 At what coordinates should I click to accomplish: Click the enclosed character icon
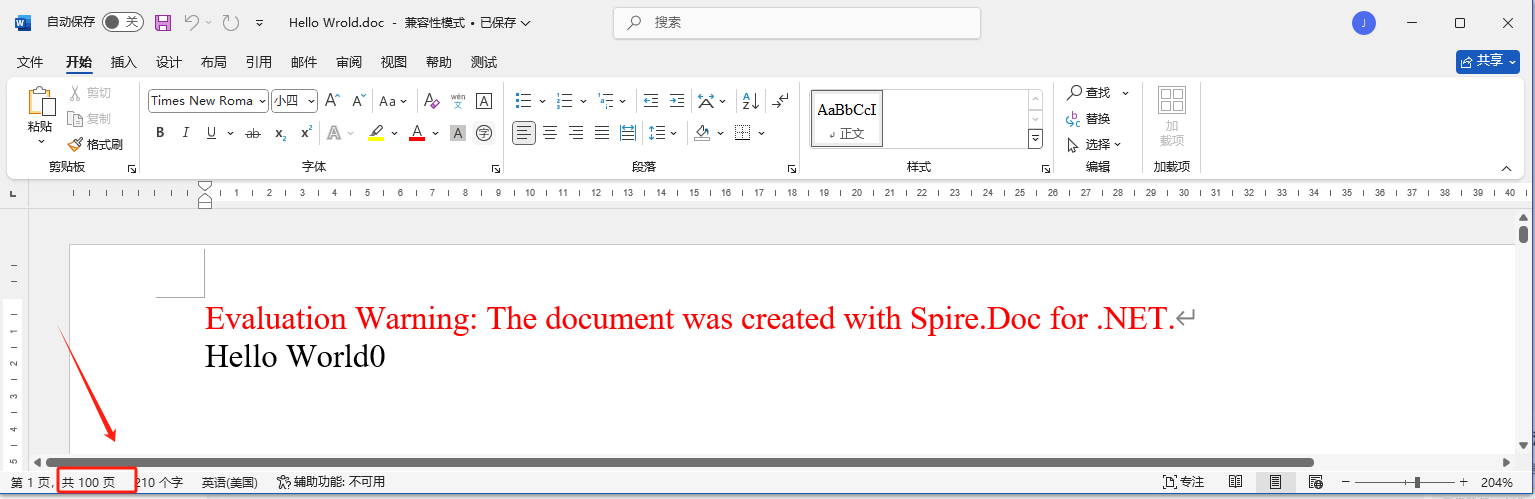[x=484, y=133]
